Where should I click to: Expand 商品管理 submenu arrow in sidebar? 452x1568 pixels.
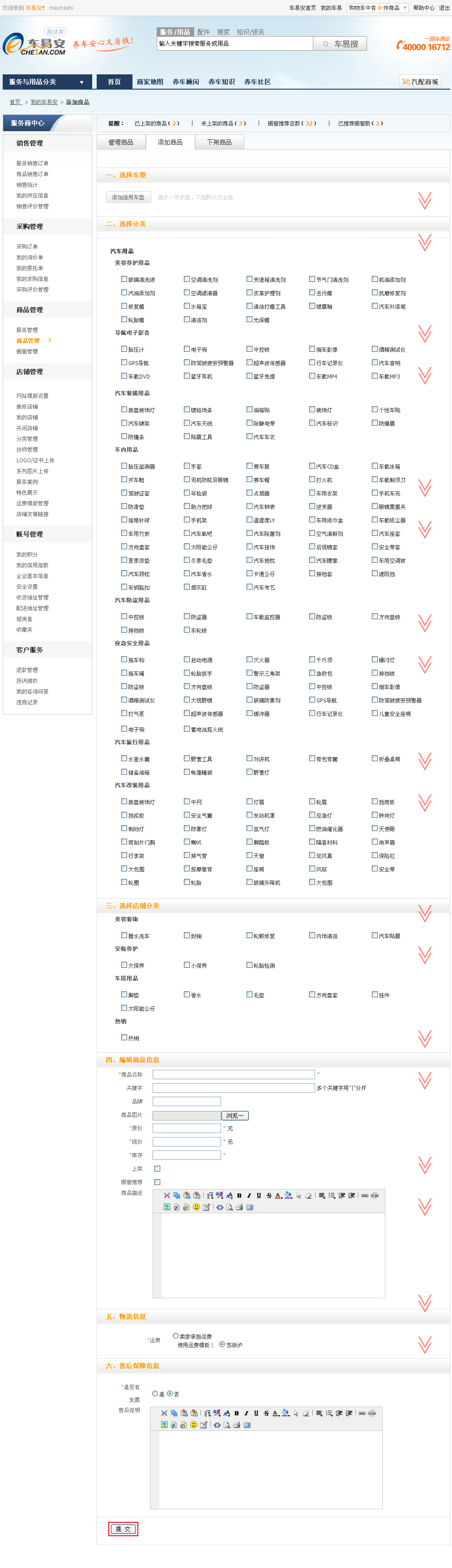coord(49,340)
